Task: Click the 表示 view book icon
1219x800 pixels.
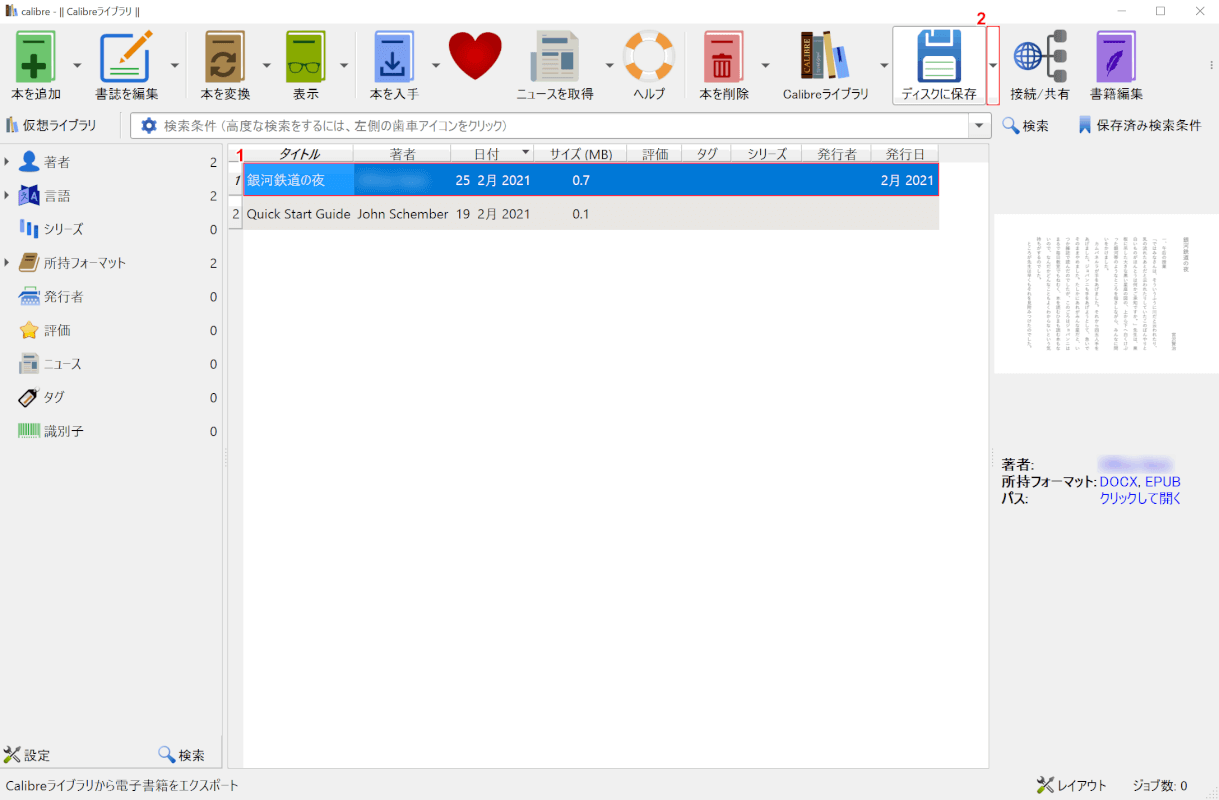Action: 305,57
